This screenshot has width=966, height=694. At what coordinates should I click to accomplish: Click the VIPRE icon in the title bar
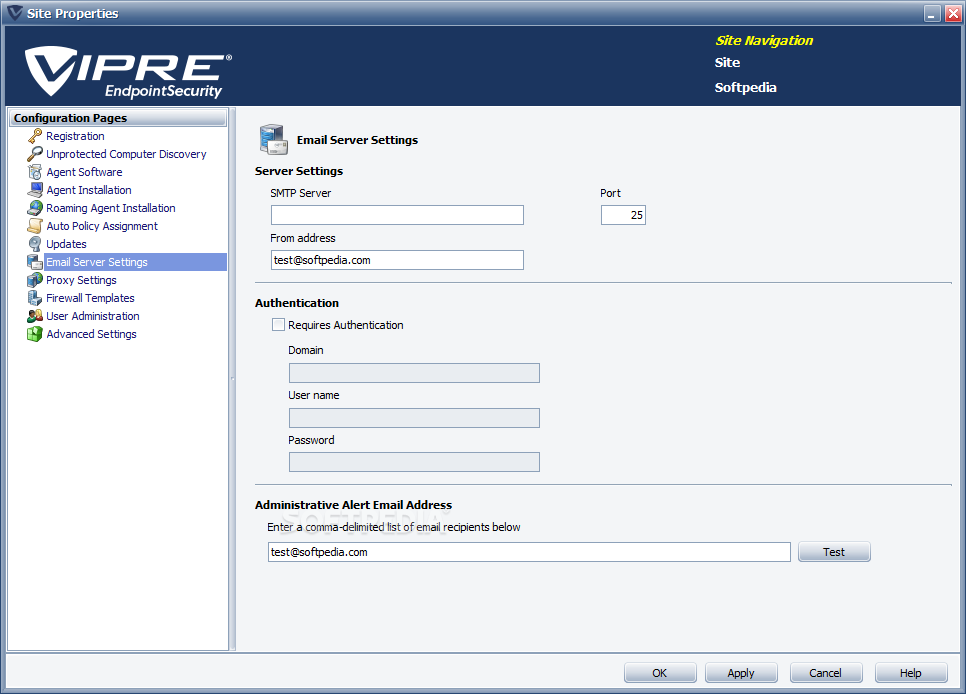(15, 13)
